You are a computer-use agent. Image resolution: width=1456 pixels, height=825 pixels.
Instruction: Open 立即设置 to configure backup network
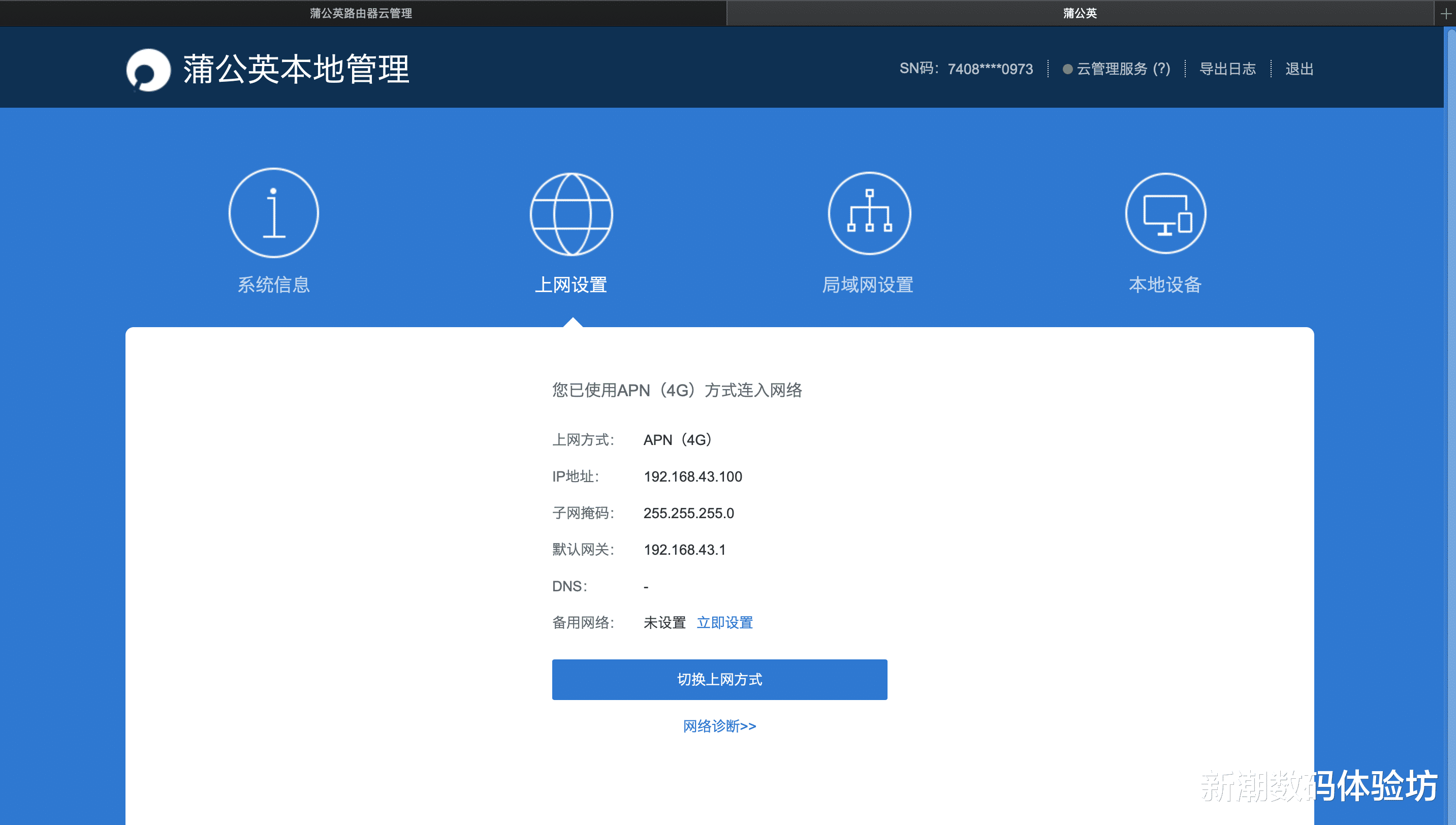click(725, 622)
